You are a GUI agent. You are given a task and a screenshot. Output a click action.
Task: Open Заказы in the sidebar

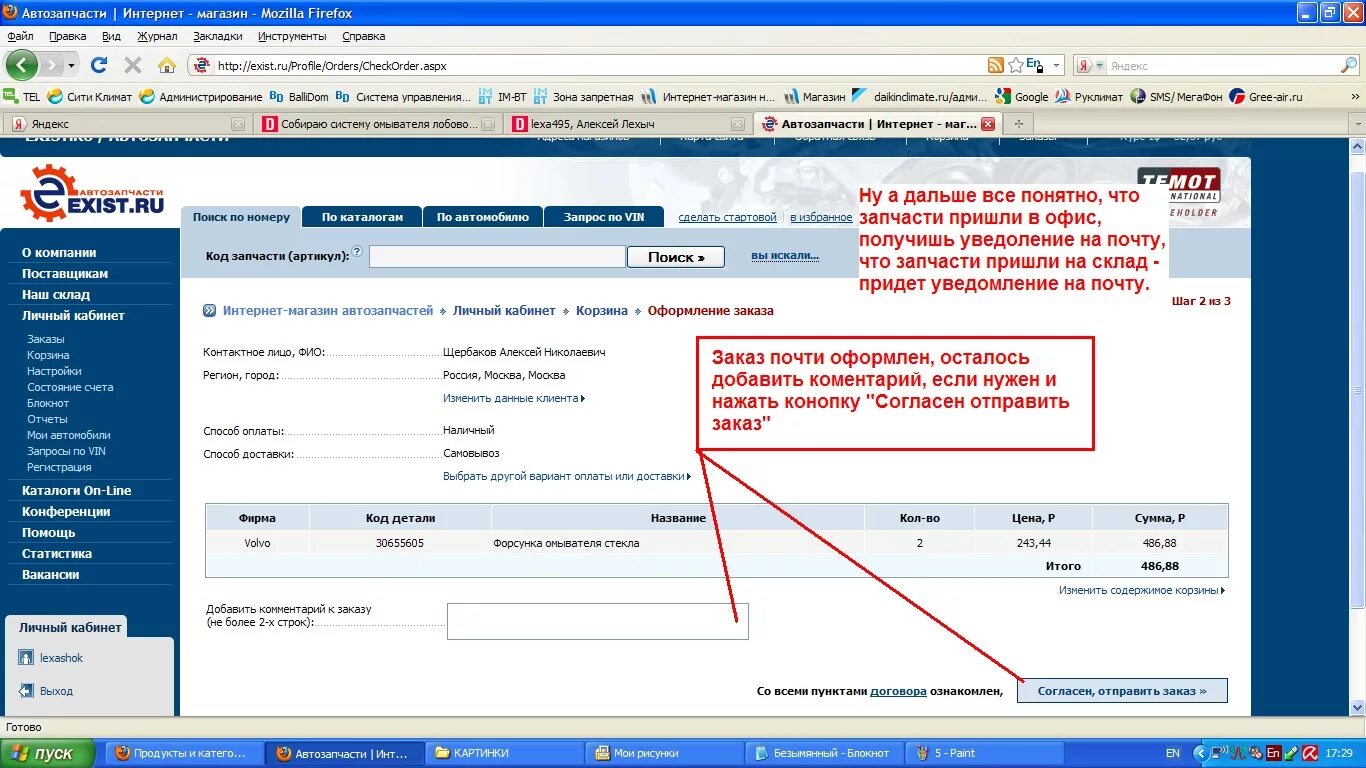click(x=45, y=339)
